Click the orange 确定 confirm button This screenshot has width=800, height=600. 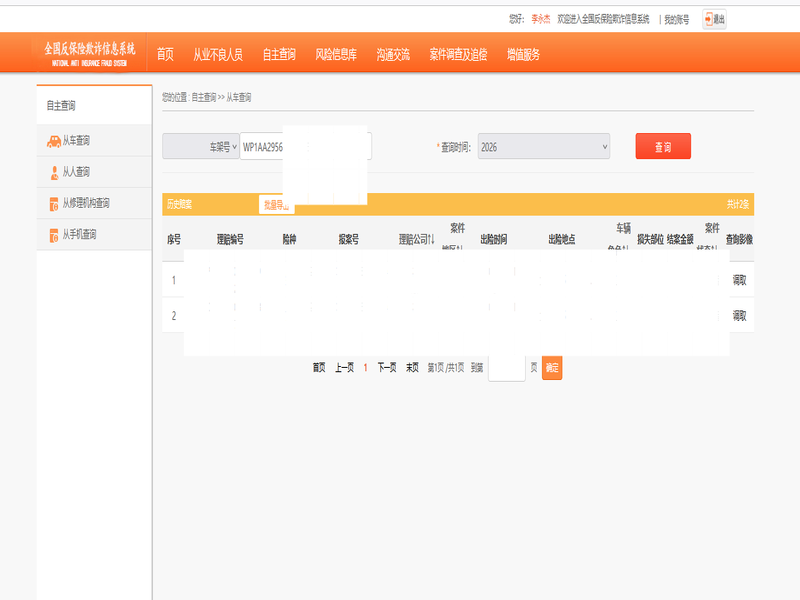point(552,367)
